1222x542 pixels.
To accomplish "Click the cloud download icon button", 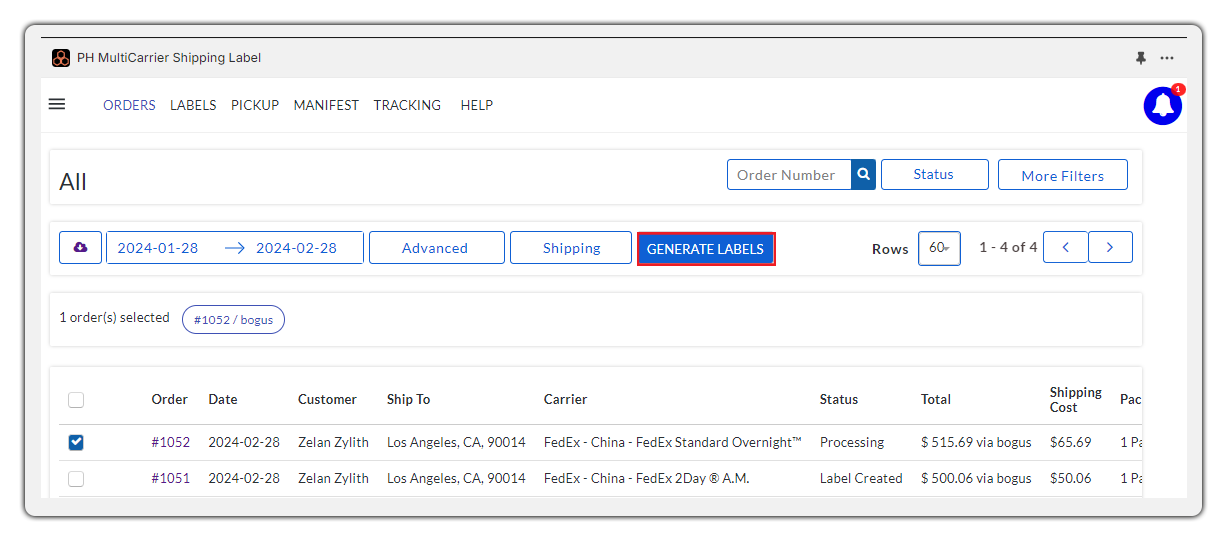I will (80, 248).
